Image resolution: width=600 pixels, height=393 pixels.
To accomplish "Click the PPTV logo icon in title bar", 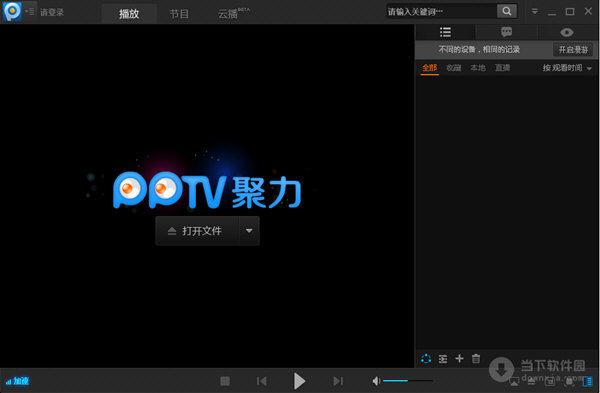I will tap(12, 11).
